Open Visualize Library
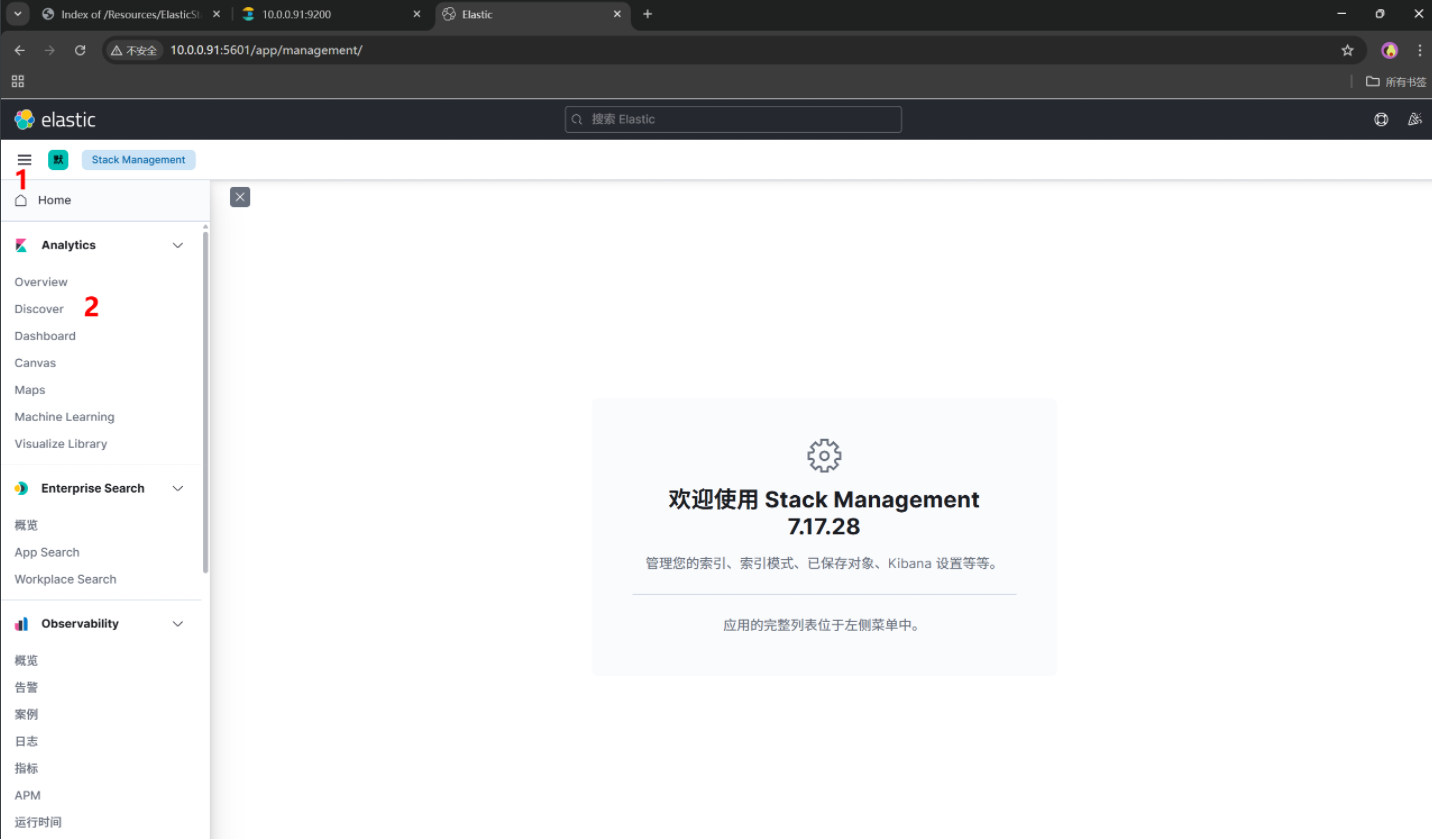1432x839 pixels. point(61,444)
